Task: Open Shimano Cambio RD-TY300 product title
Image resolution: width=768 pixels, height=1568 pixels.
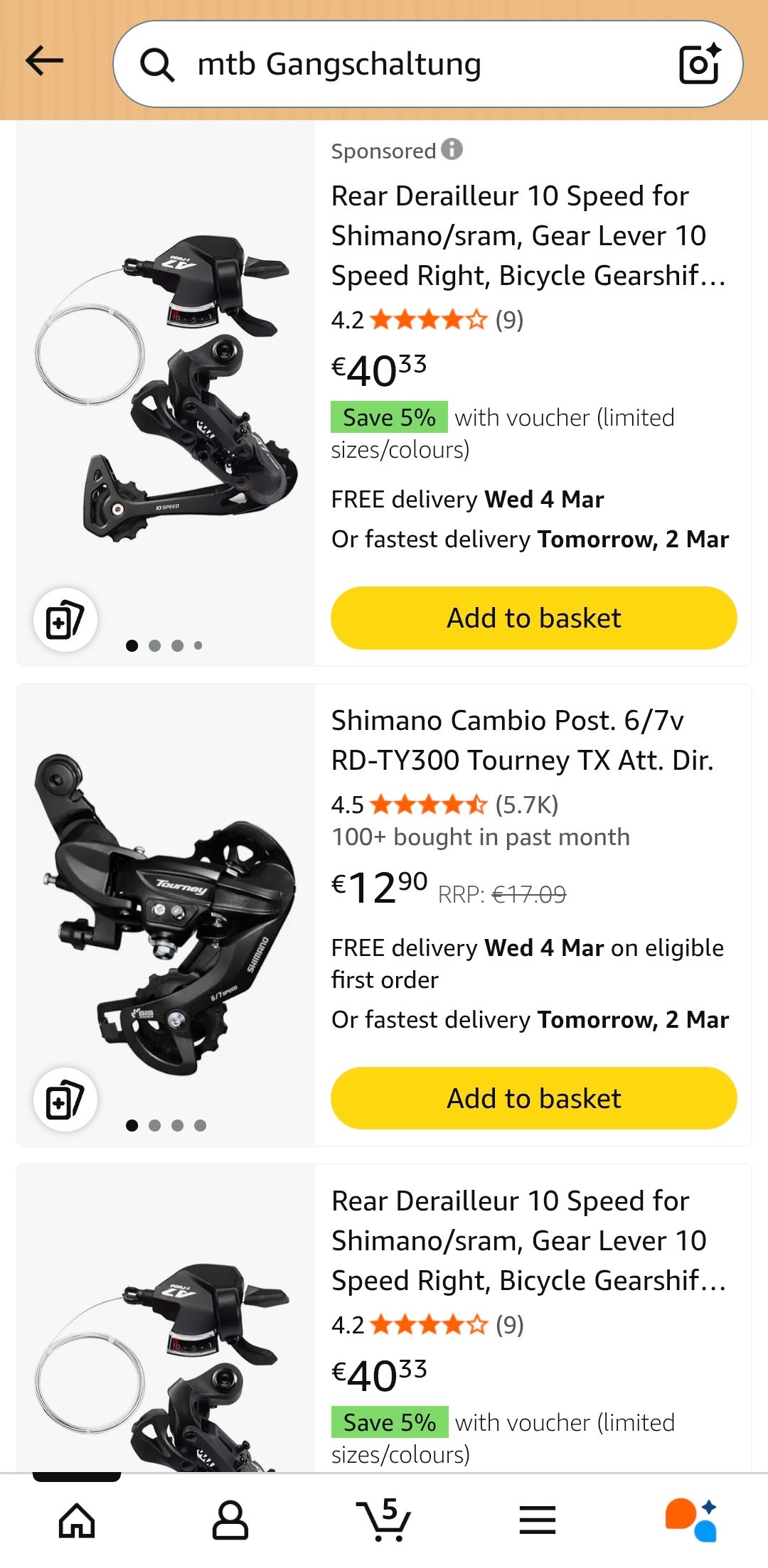Action: 522,740
